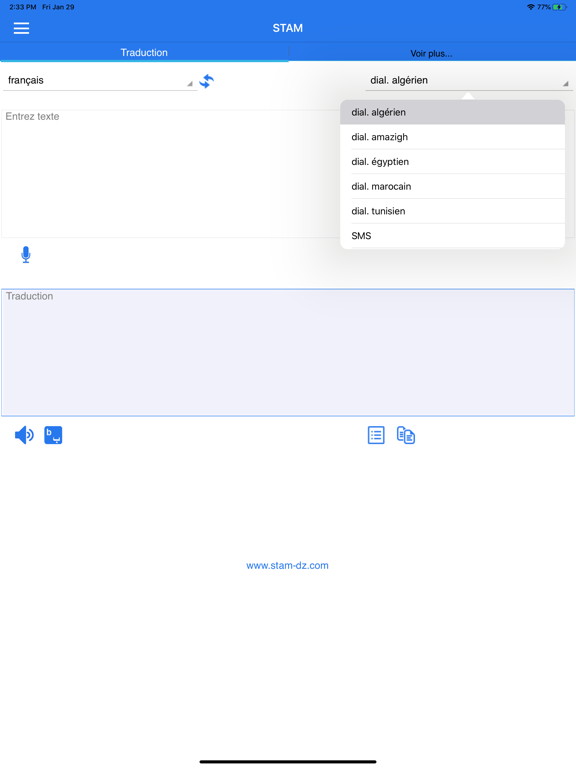Viewport: 576px width, 768px height.
Task: Choose dial. égyptien option
Action: click(453, 162)
